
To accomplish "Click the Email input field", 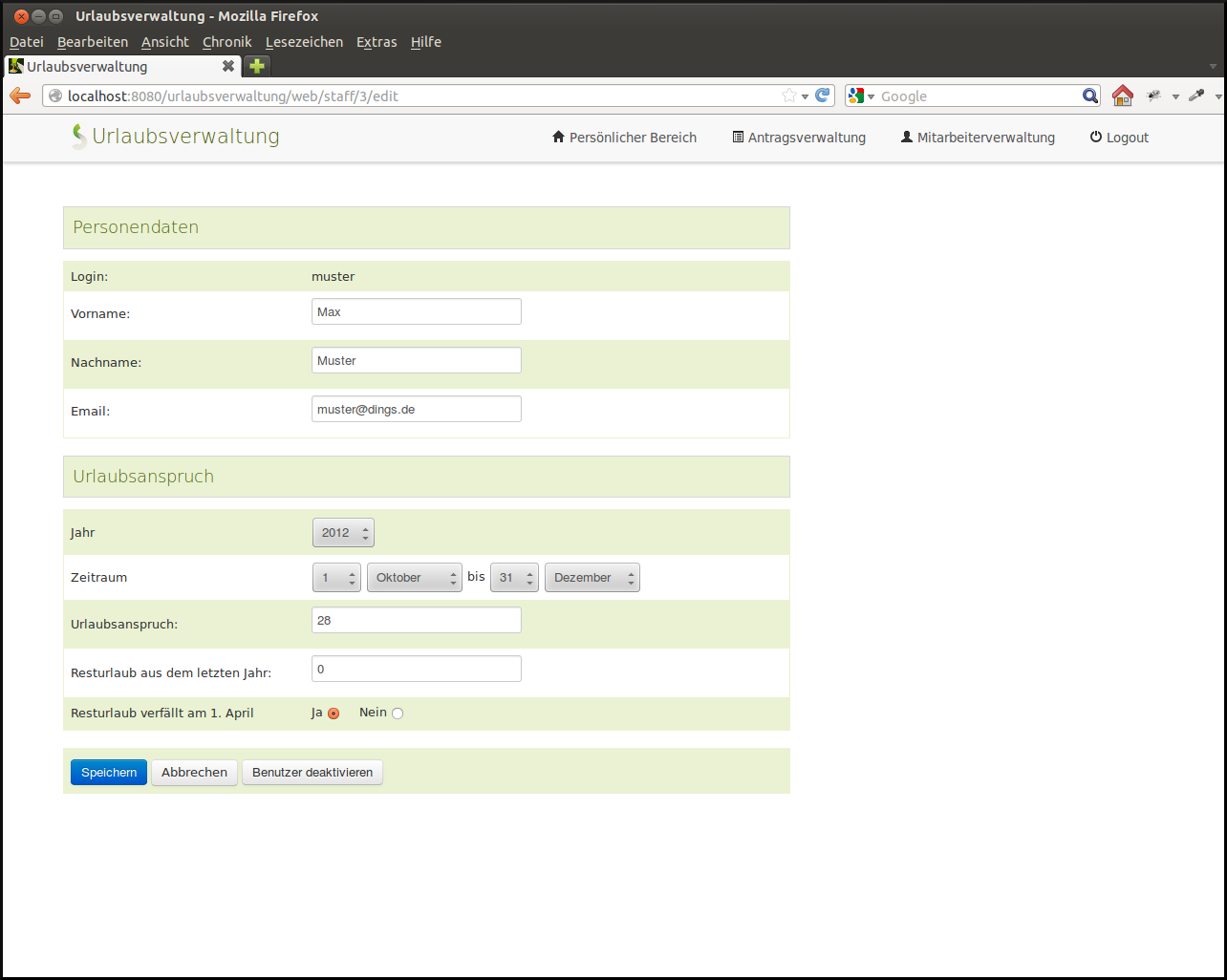I will click(x=417, y=409).
